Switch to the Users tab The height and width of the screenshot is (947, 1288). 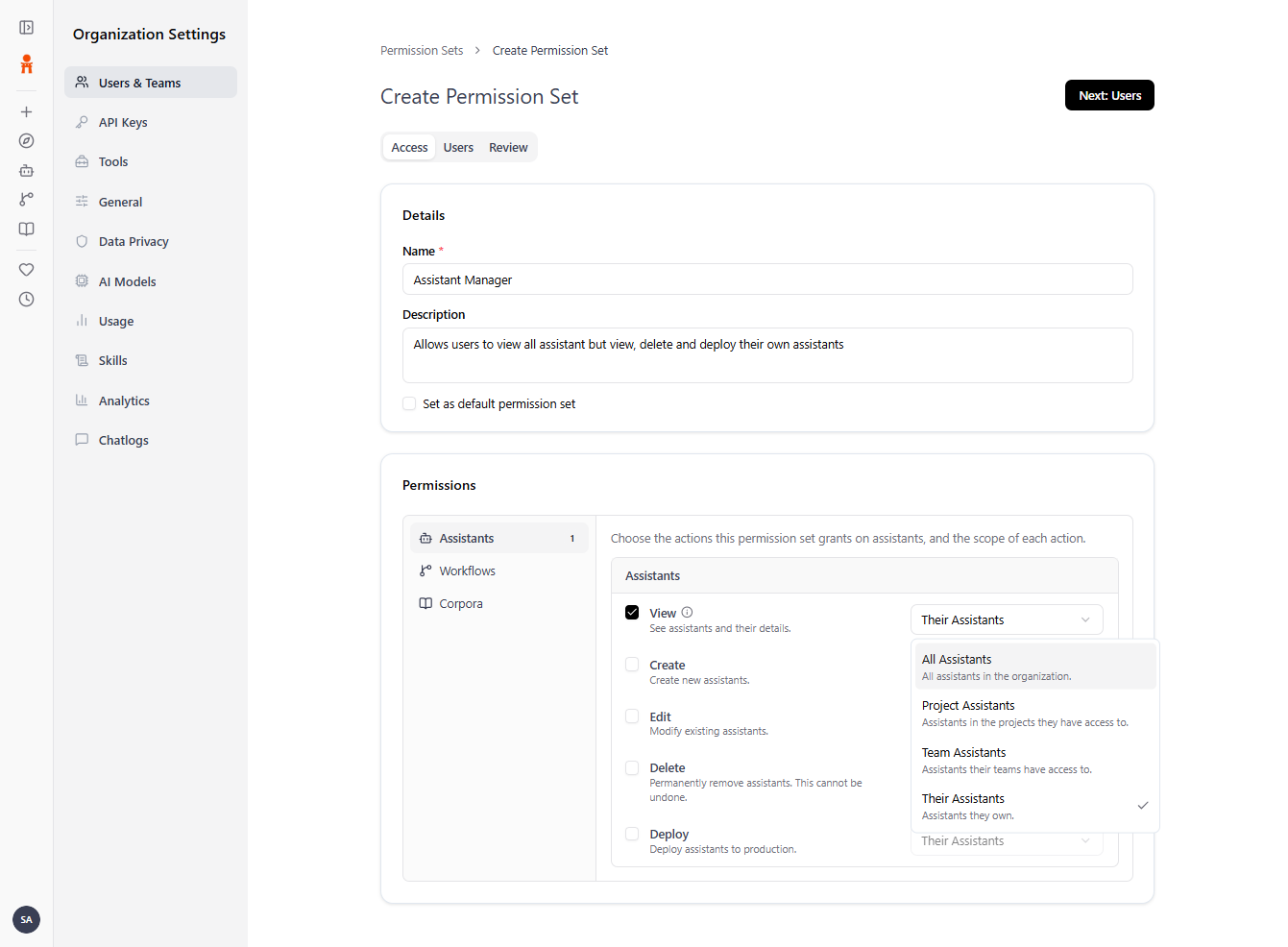click(458, 147)
